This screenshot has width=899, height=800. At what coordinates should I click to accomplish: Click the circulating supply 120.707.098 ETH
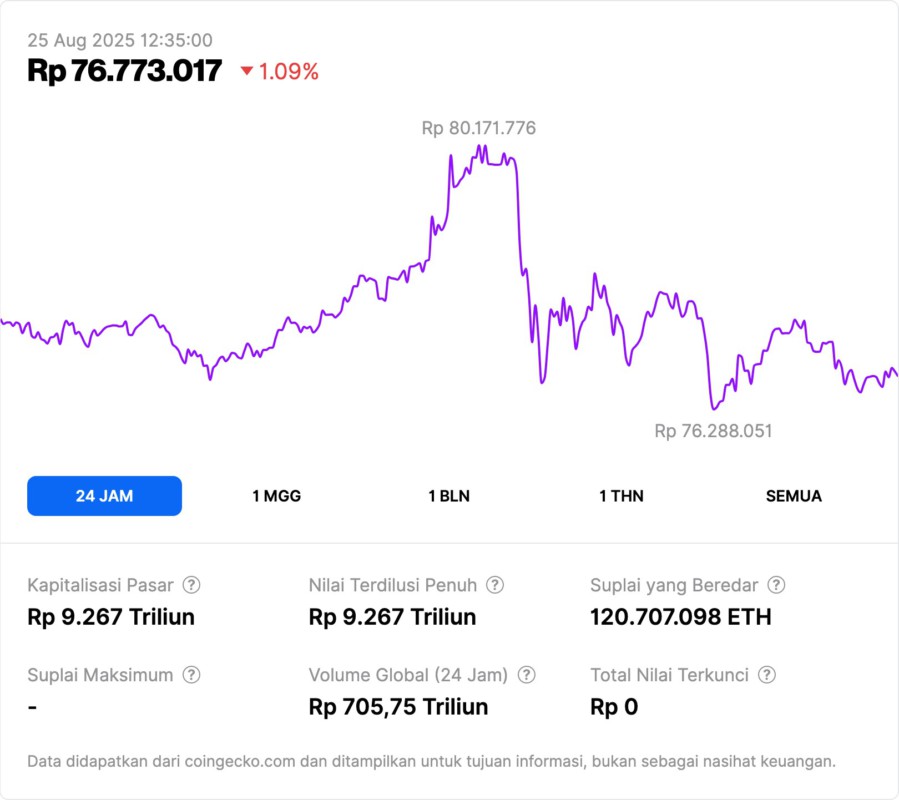(x=681, y=617)
